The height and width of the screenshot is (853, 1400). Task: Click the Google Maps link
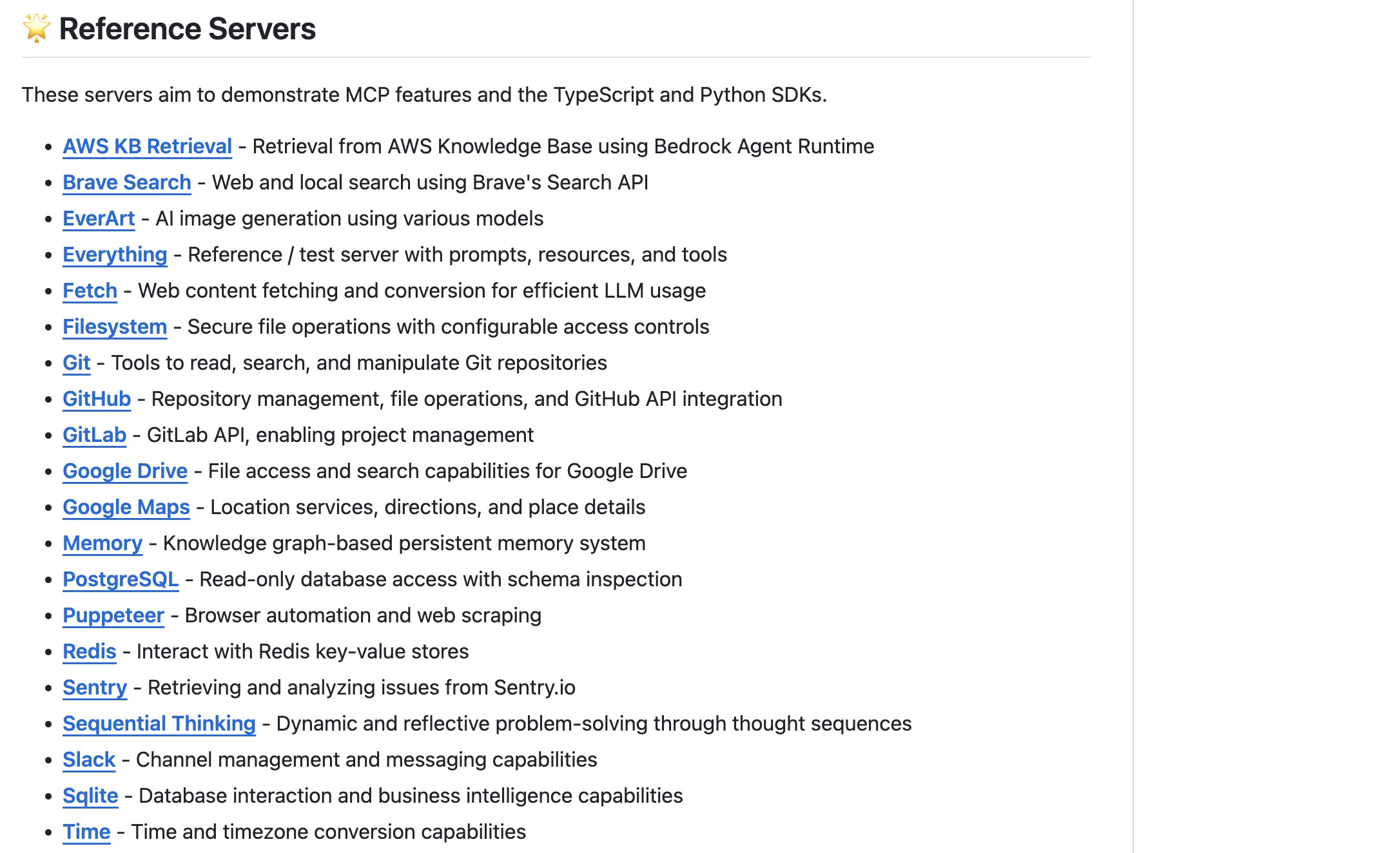pyautogui.click(x=126, y=507)
